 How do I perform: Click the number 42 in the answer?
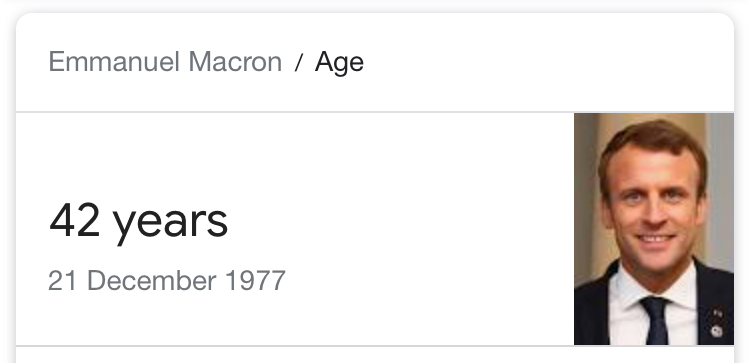(75, 220)
